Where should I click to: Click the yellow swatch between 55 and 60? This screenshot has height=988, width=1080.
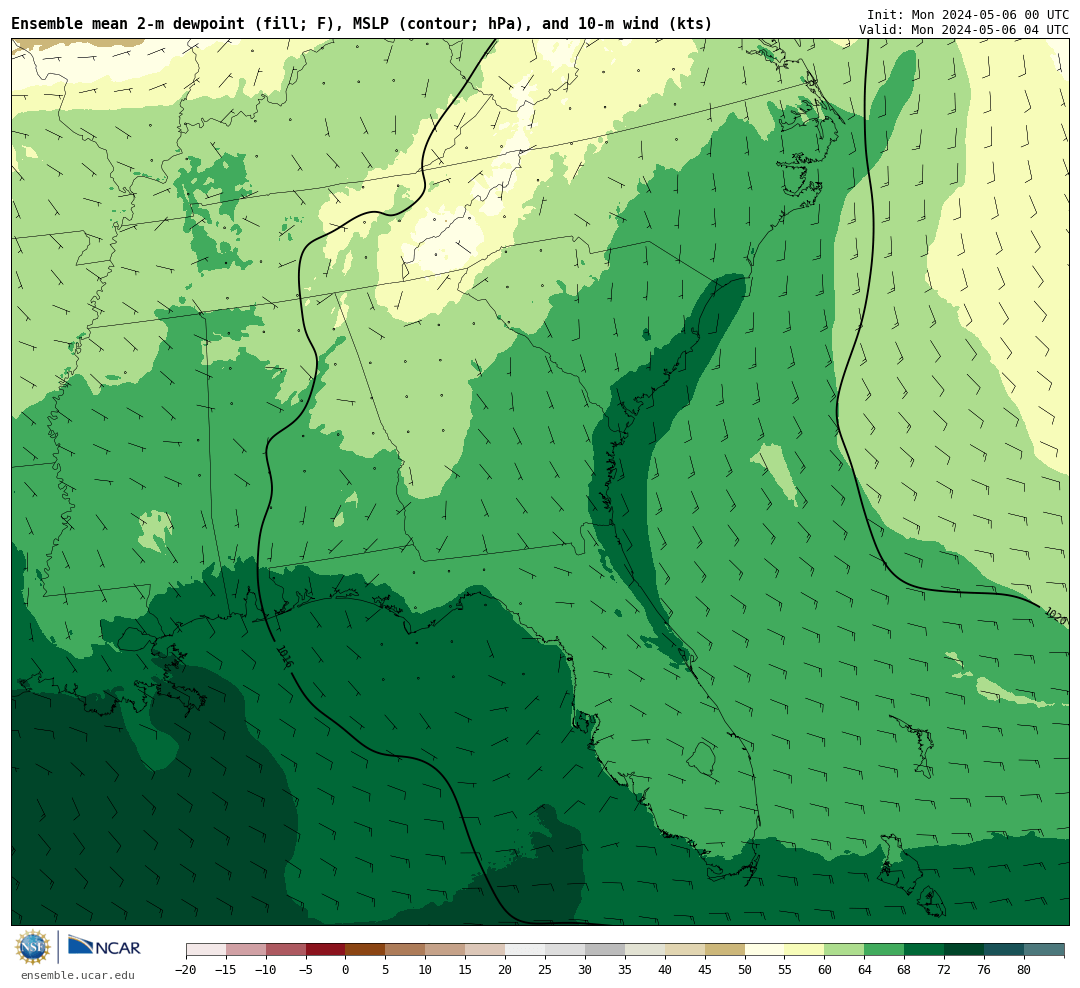pos(805,950)
